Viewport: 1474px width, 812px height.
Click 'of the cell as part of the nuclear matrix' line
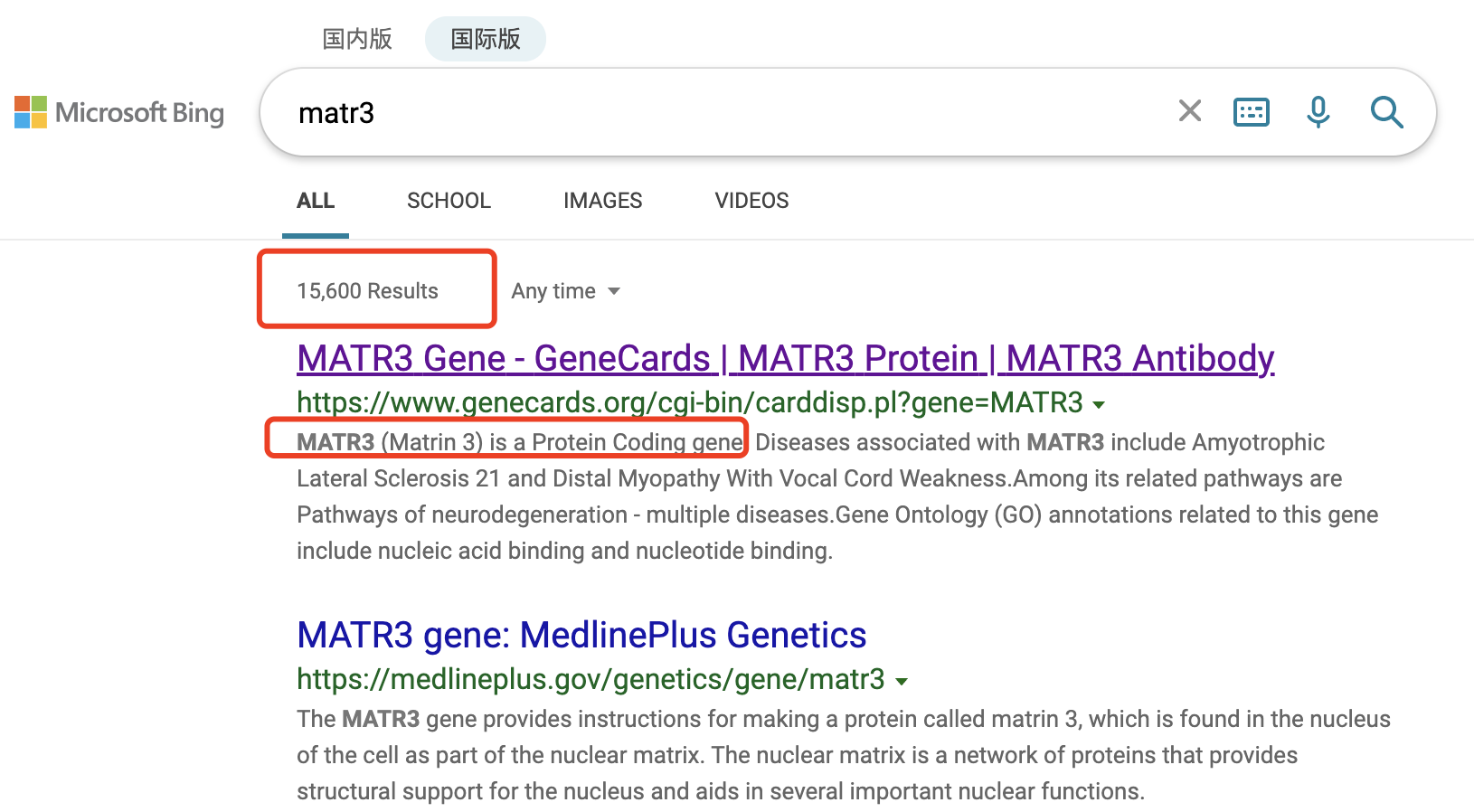(x=797, y=755)
